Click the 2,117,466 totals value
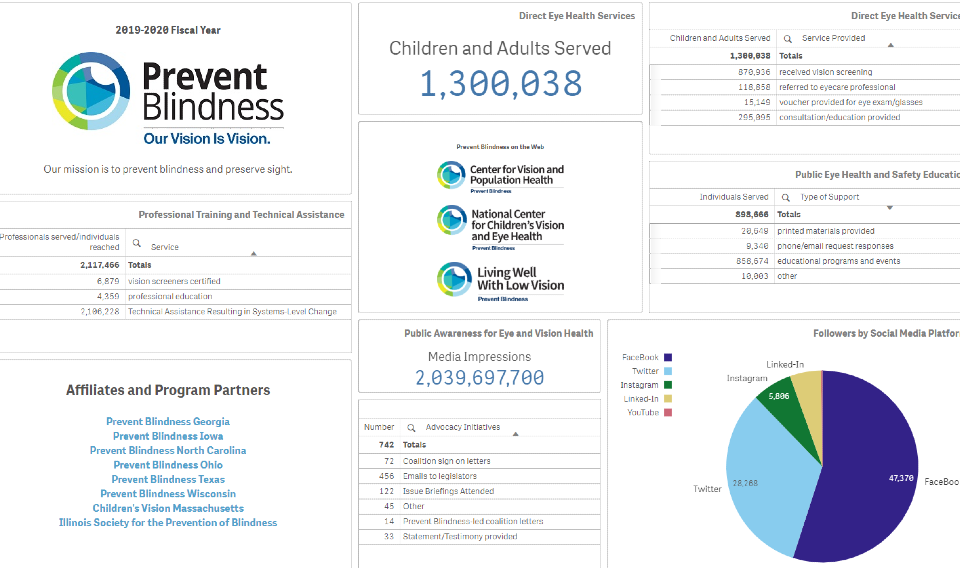 point(100,265)
